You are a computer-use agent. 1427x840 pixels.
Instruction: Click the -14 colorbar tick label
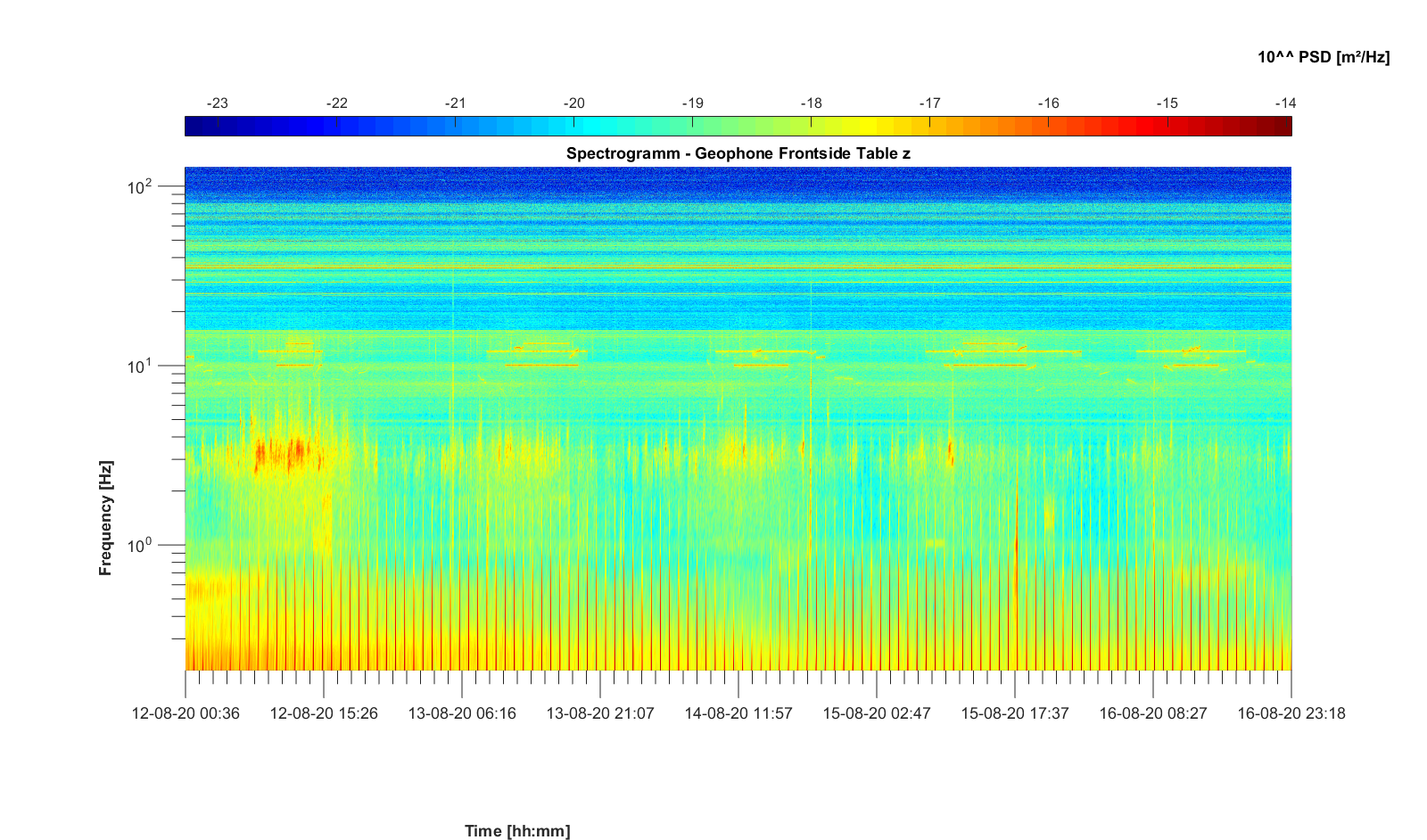[1284, 103]
